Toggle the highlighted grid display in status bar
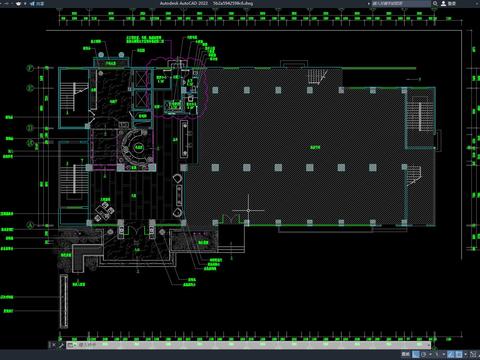This screenshot has height=360, width=480. [416, 354]
